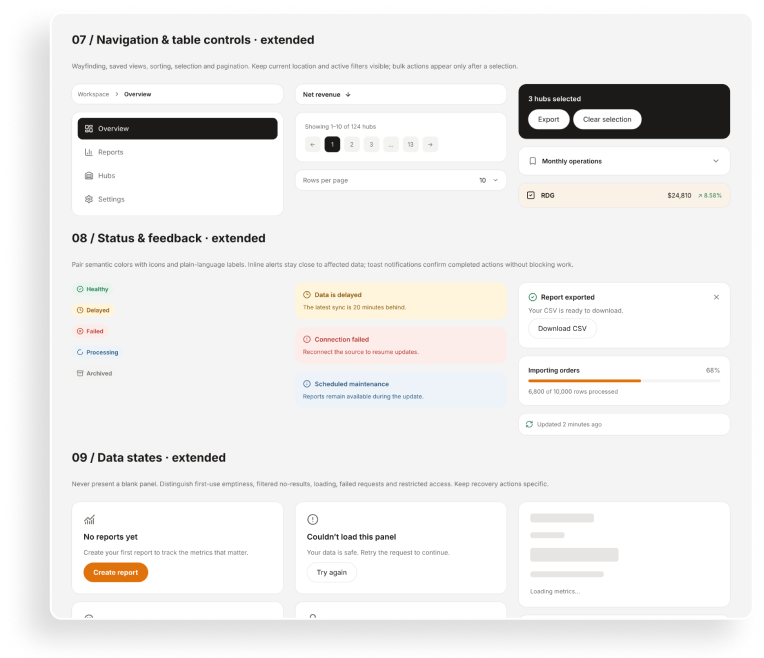Click the 6,800 of 10,000 rows text
The width and height of the screenshot is (764, 658).
(x=573, y=391)
